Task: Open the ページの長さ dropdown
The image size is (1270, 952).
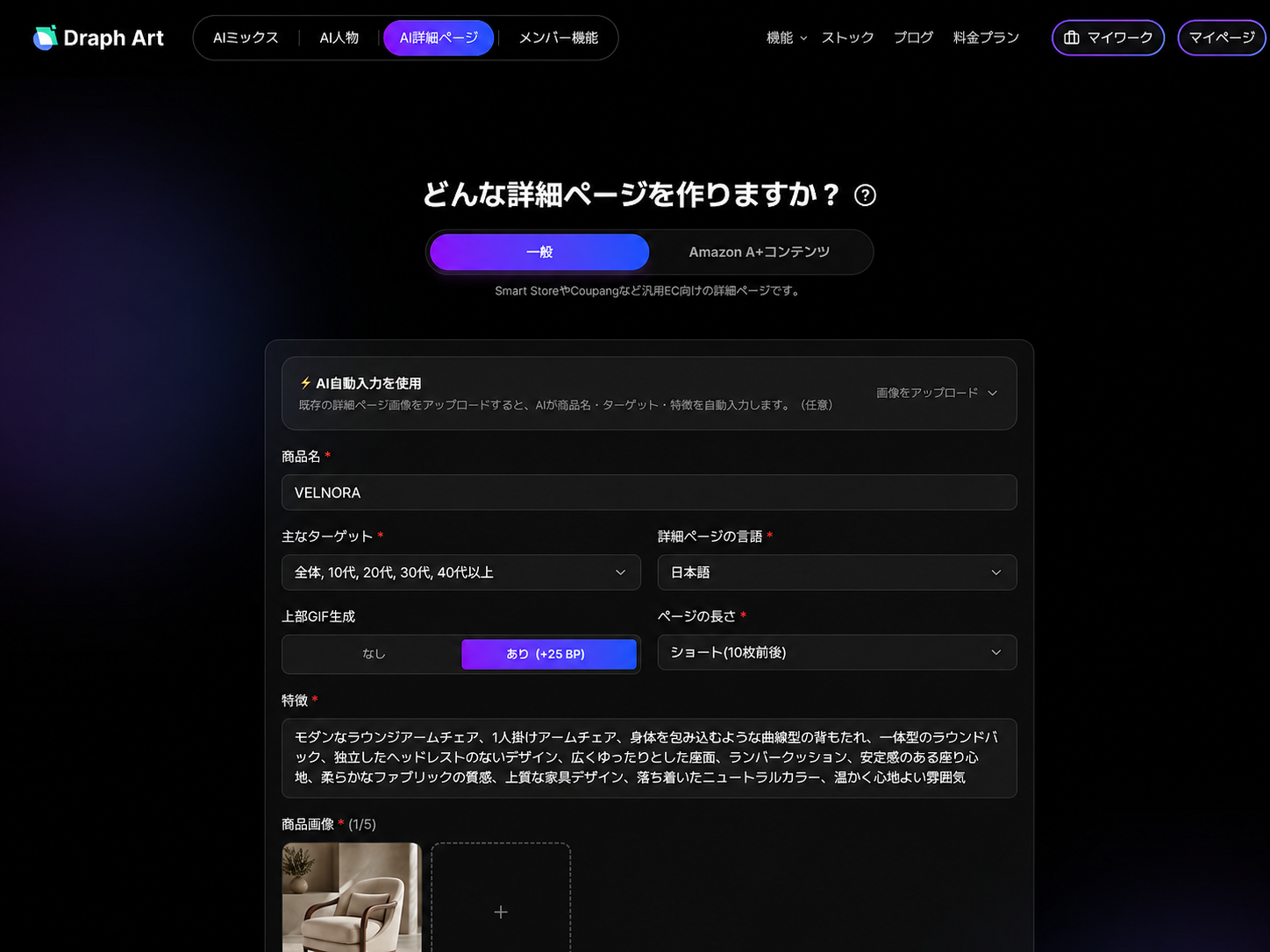Action: [838, 652]
